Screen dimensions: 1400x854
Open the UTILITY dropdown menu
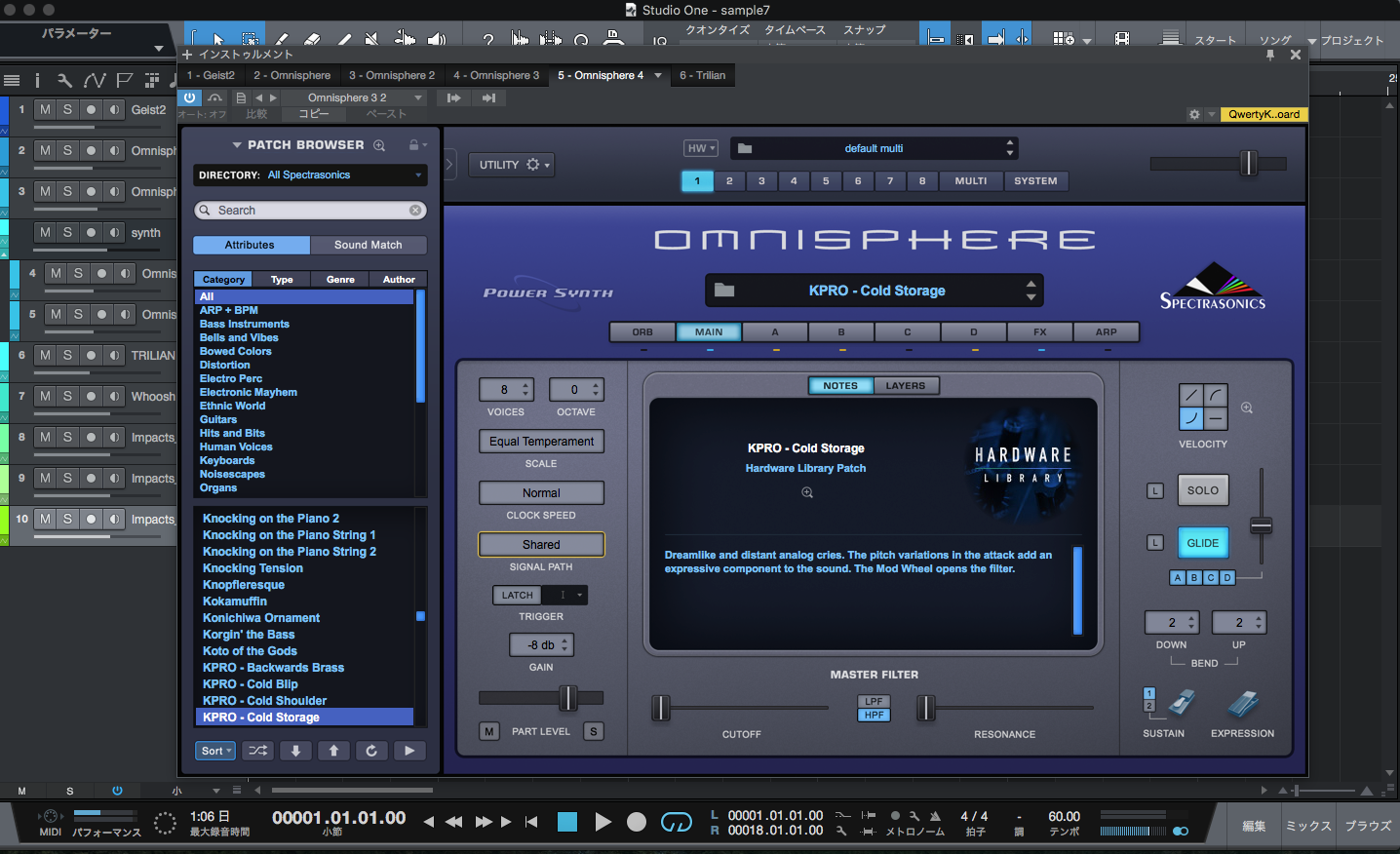[x=511, y=165]
